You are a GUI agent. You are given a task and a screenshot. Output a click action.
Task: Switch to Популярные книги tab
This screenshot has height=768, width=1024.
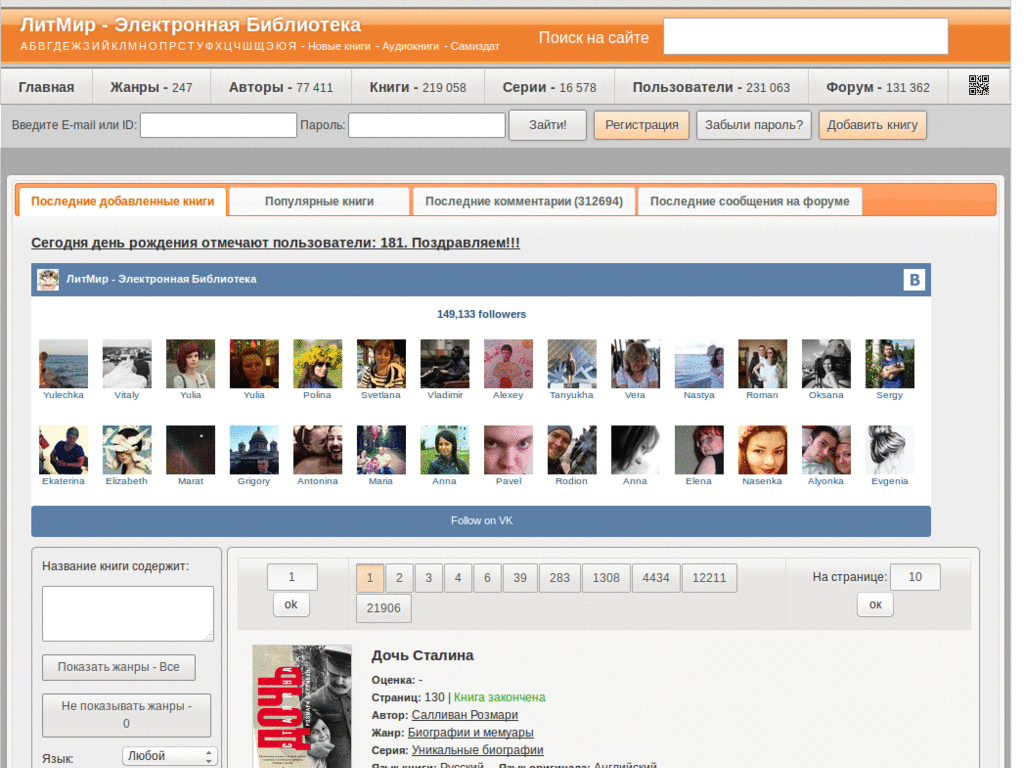click(x=319, y=202)
